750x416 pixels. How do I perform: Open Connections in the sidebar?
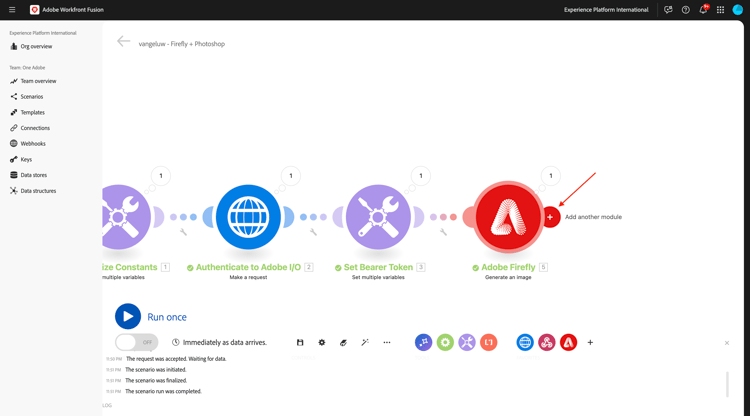click(x=30, y=128)
